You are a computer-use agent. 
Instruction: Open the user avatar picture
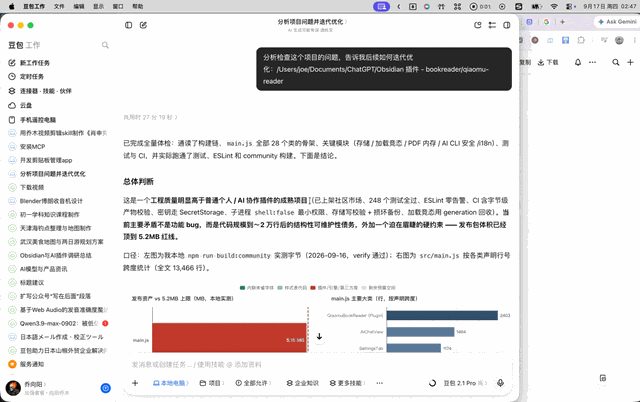(x=13, y=388)
